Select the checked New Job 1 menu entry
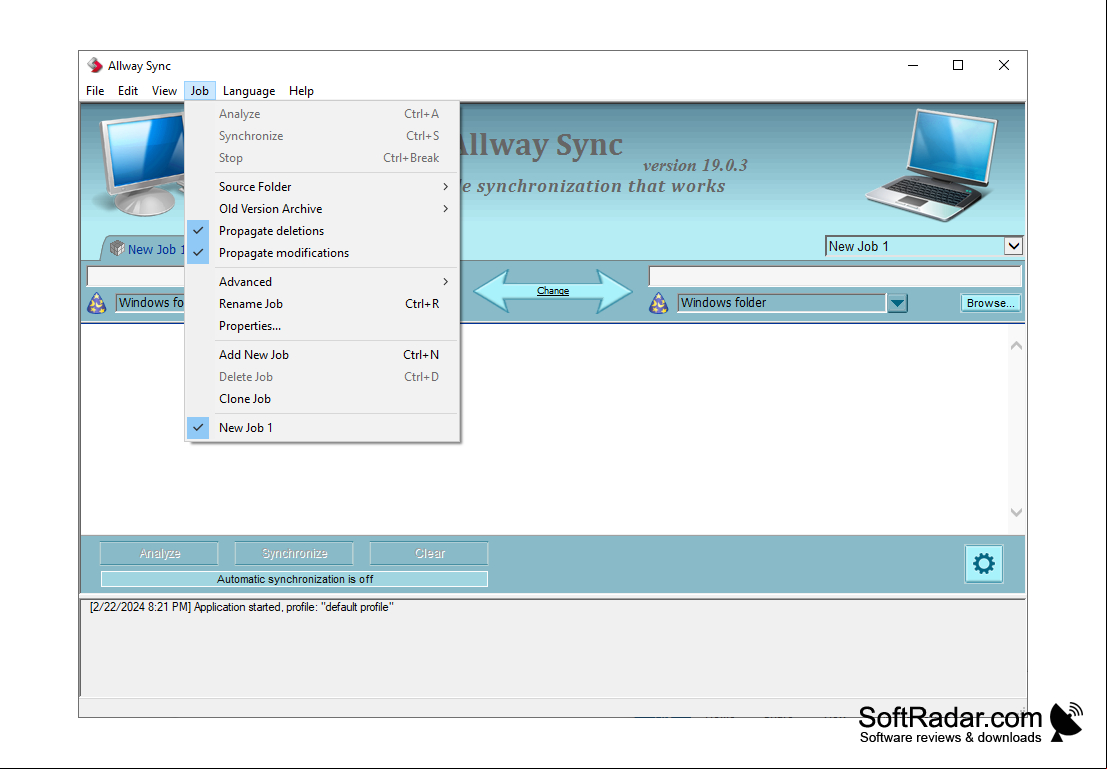Image resolution: width=1107 pixels, height=769 pixels. [323, 428]
